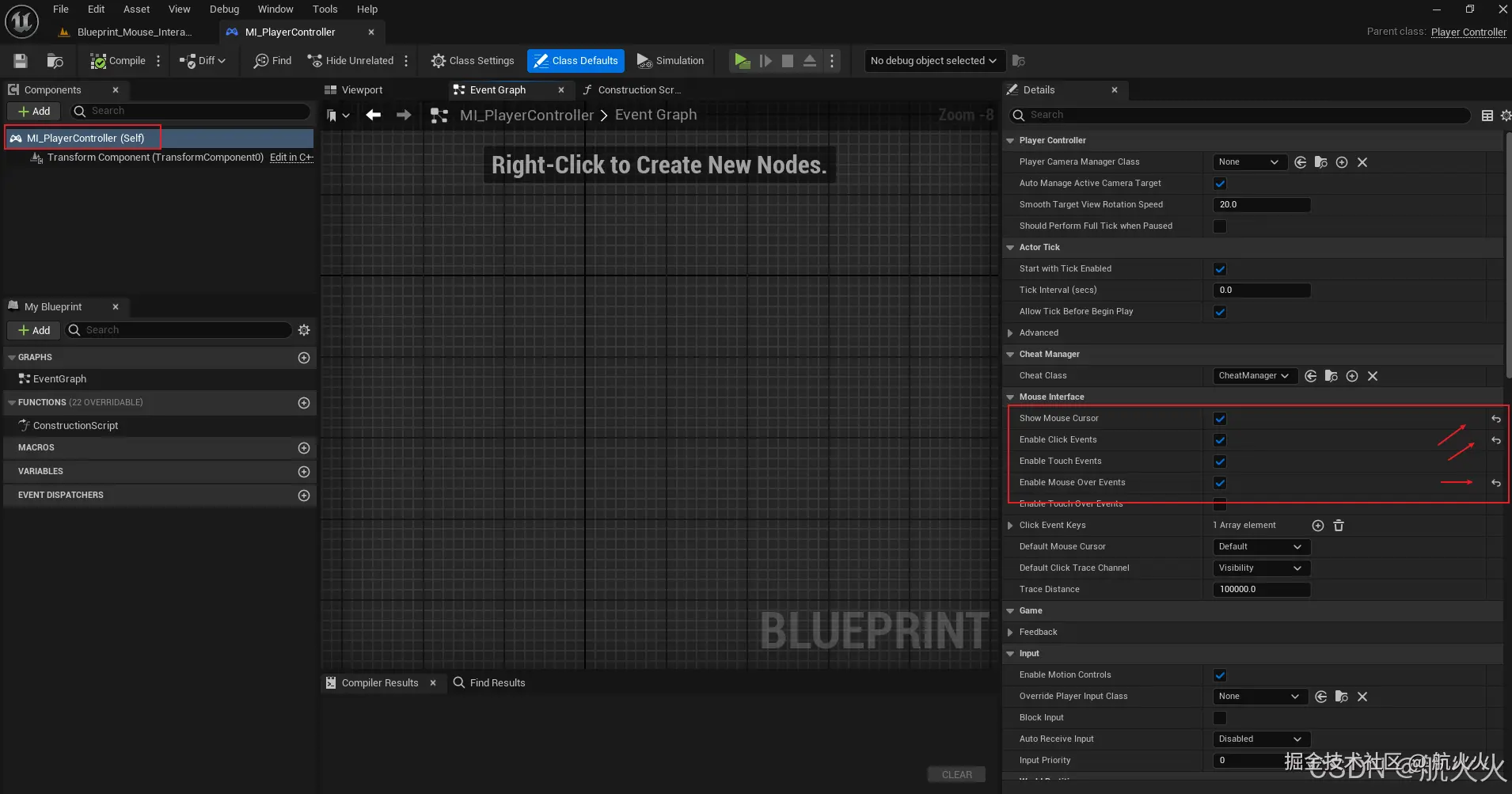Image resolution: width=1512 pixels, height=794 pixels.
Task: Click the Trace Distance value field
Action: [1262, 590]
